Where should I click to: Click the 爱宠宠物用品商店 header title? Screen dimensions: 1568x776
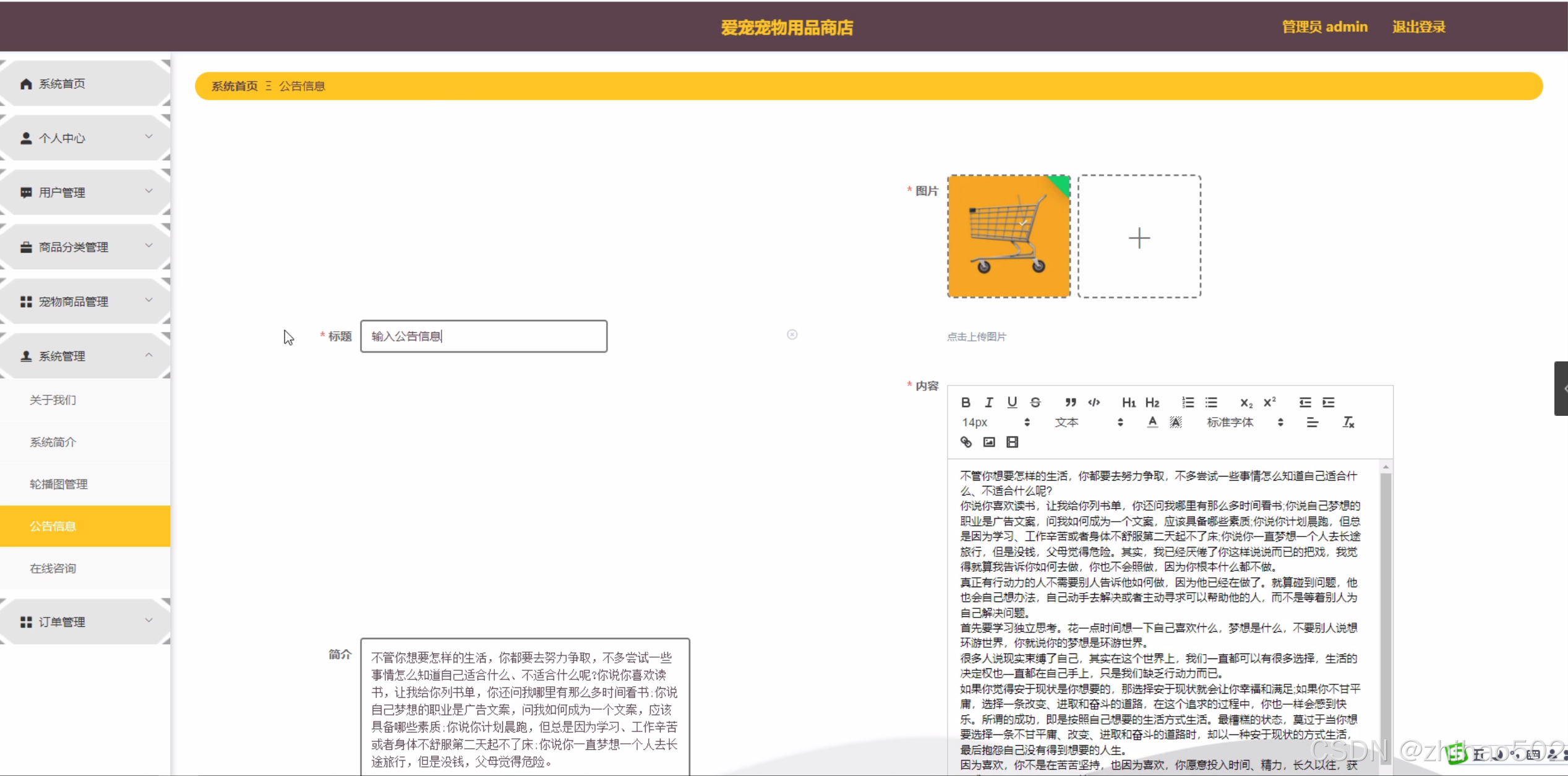(787, 28)
